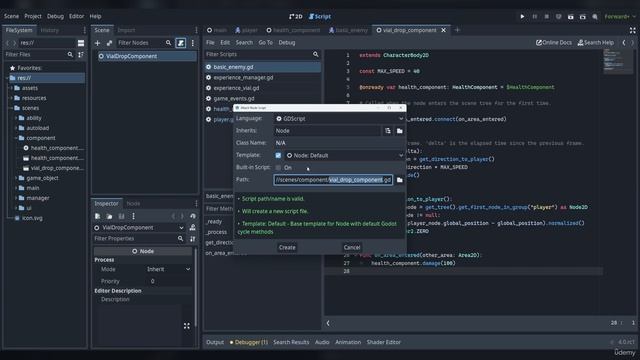Run a custom scene clapperboard icon

(583, 17)
